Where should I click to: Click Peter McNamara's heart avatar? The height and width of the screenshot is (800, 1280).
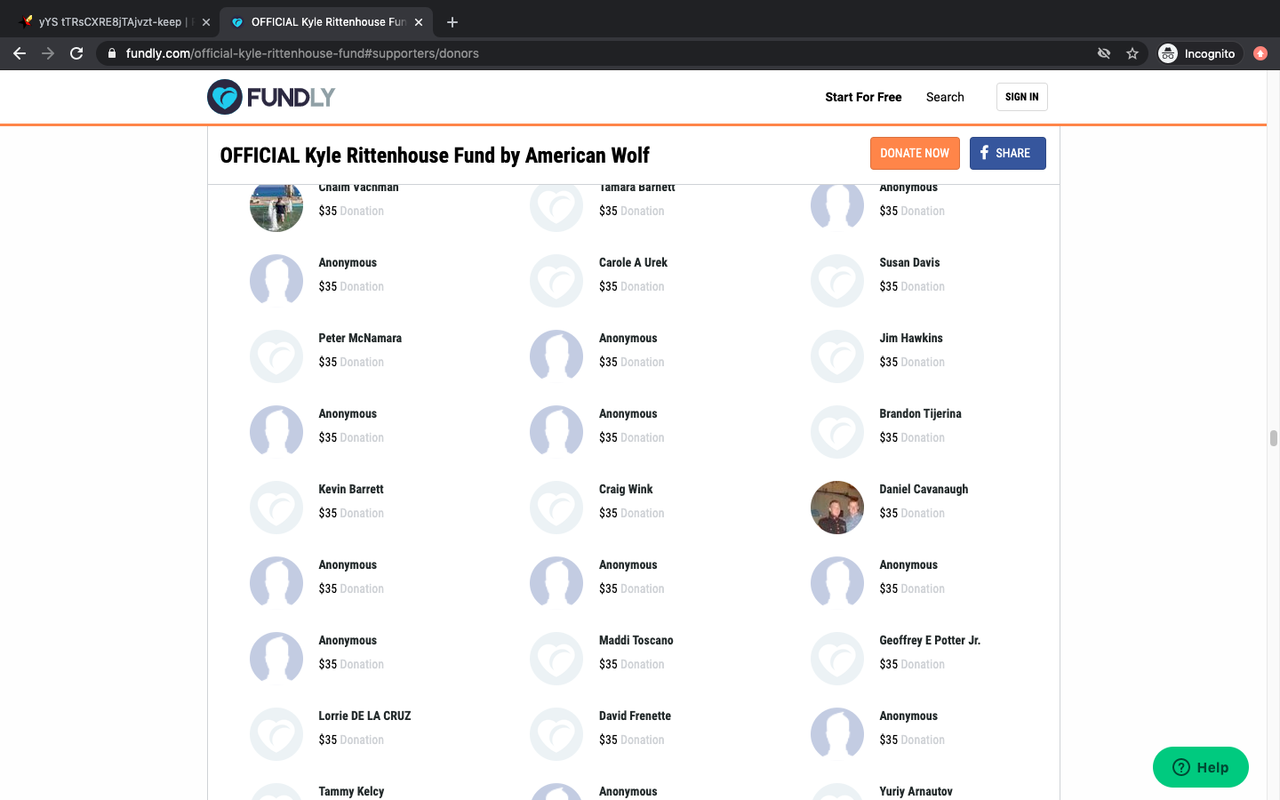click(276, 356)
